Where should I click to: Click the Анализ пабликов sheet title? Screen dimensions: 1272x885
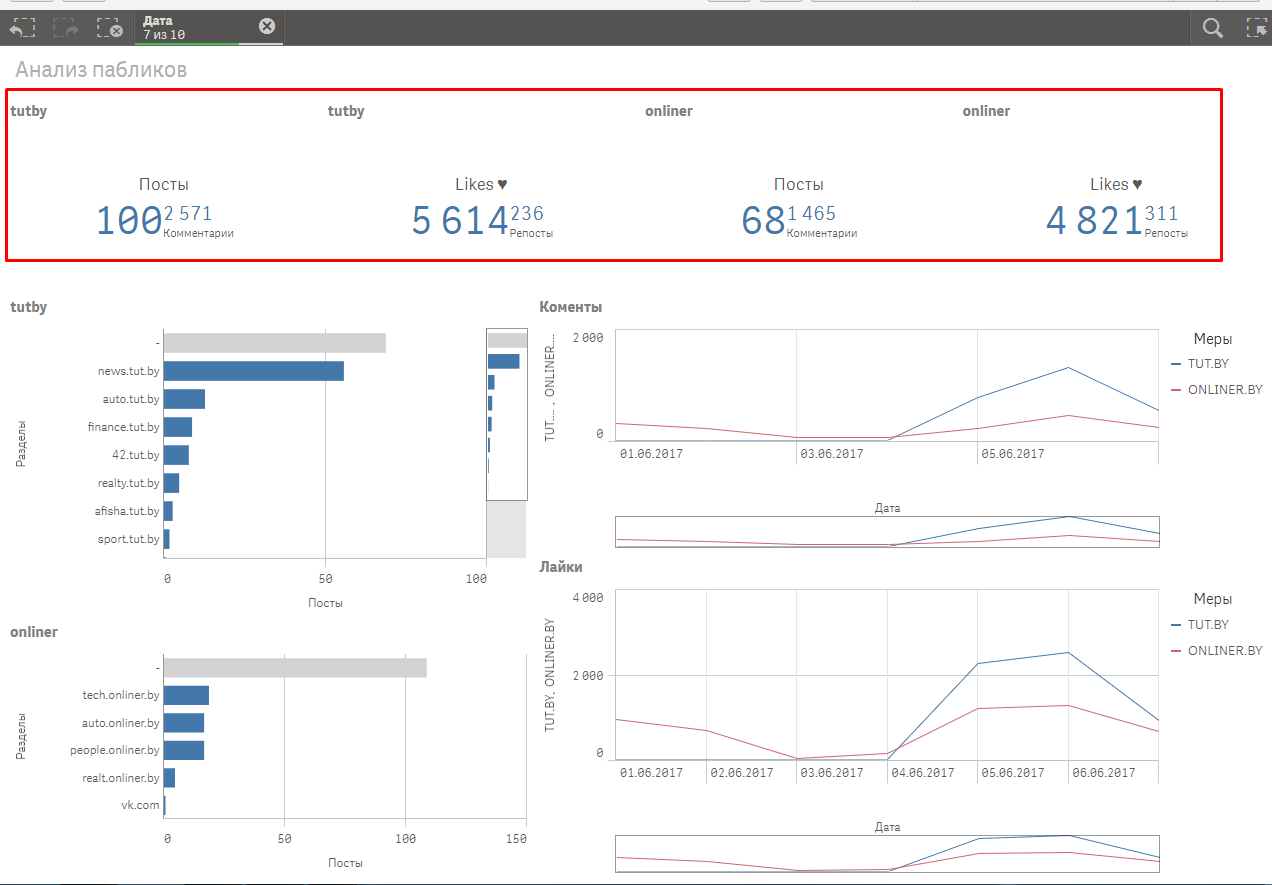click(101, 70)
